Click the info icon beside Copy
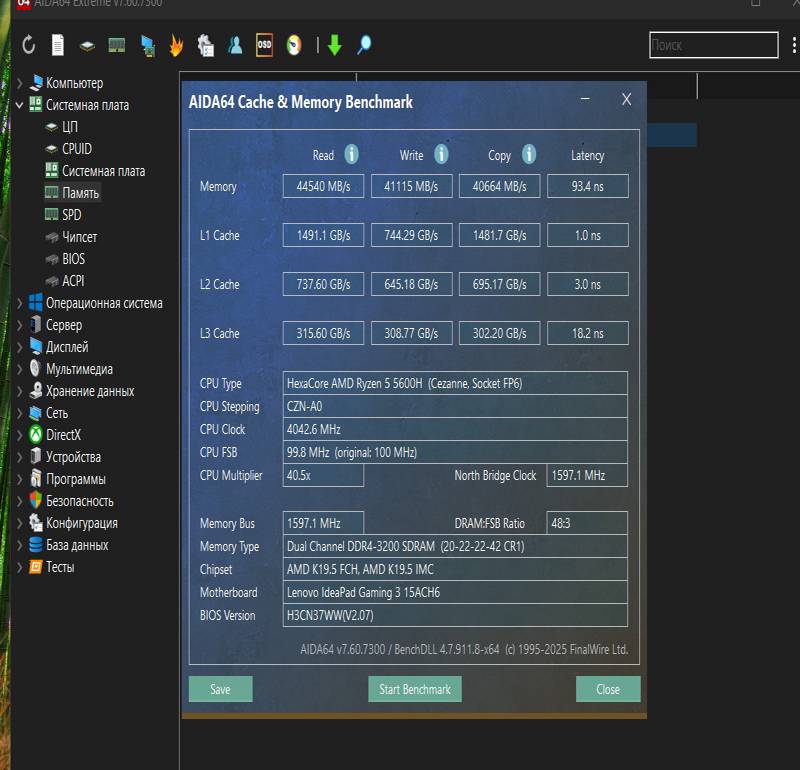 (x=528, y=154)
